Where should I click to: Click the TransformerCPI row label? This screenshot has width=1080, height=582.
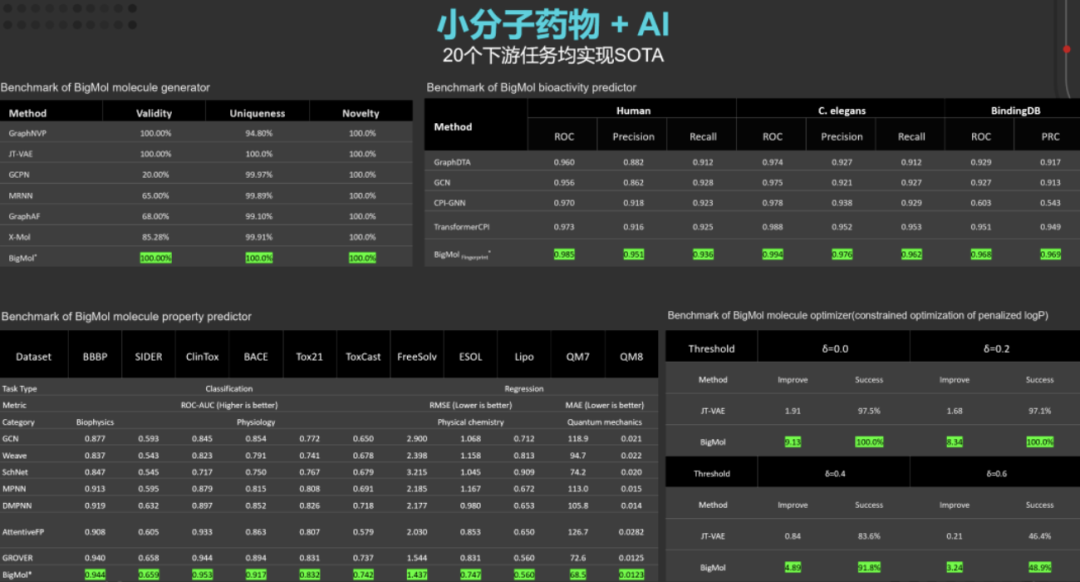[462, 227]
